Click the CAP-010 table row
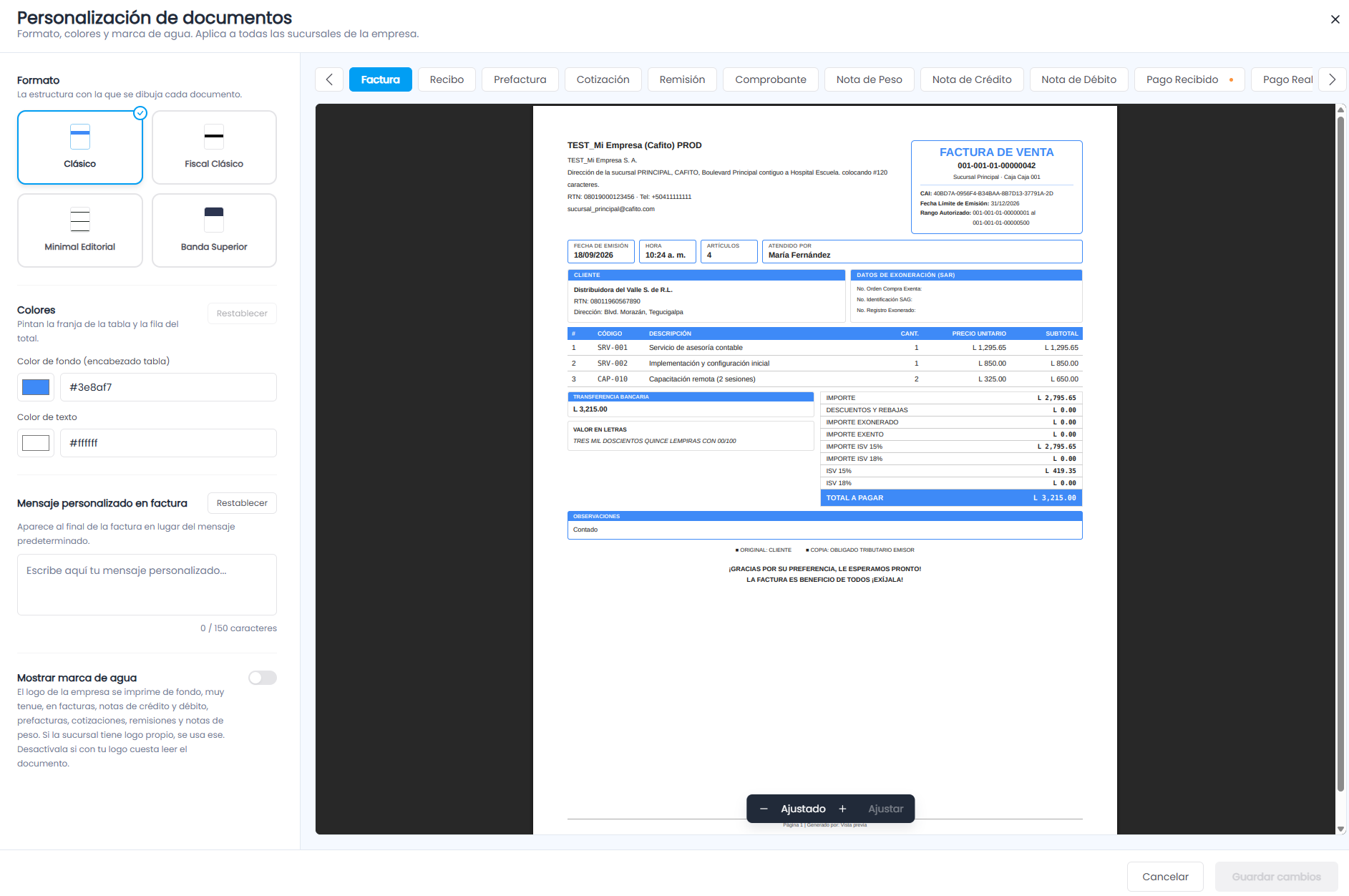This screenshot has height=896, width=1349. point(824,379)
